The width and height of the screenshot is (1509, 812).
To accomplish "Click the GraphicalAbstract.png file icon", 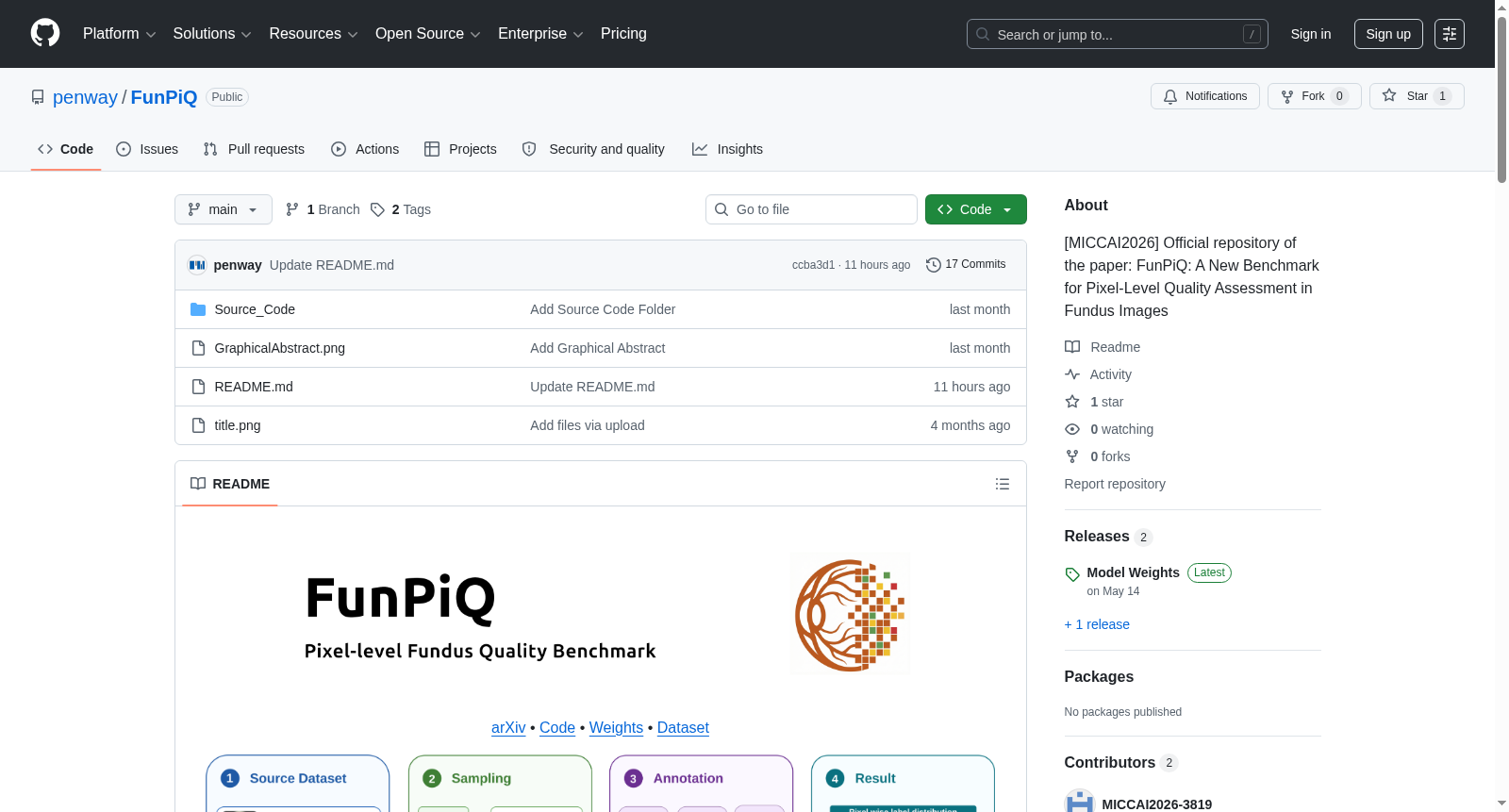I will point(198,348).
